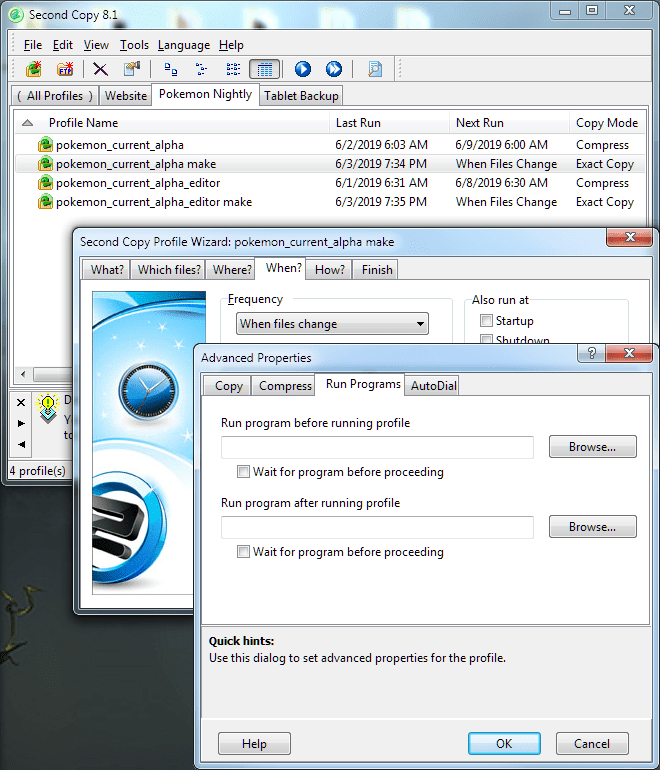The image size is (660, 770).
Task: Click the red X delete profile icon
Action: [100, 69]
